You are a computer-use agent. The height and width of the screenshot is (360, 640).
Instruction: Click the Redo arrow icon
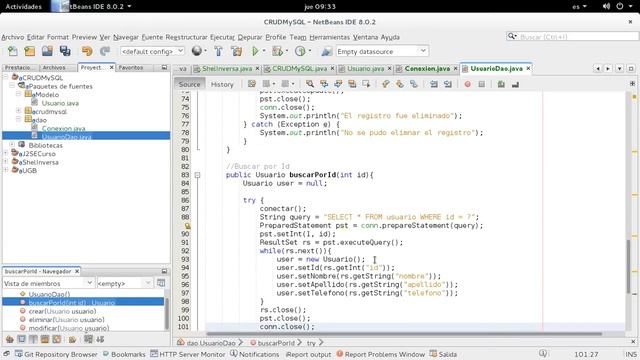pos(105,51)
